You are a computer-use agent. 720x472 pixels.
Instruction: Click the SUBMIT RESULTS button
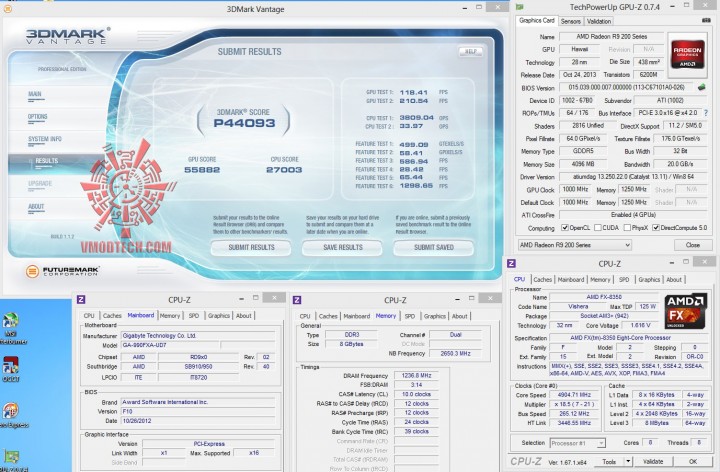pyautogui.click(x=251, y=247)
